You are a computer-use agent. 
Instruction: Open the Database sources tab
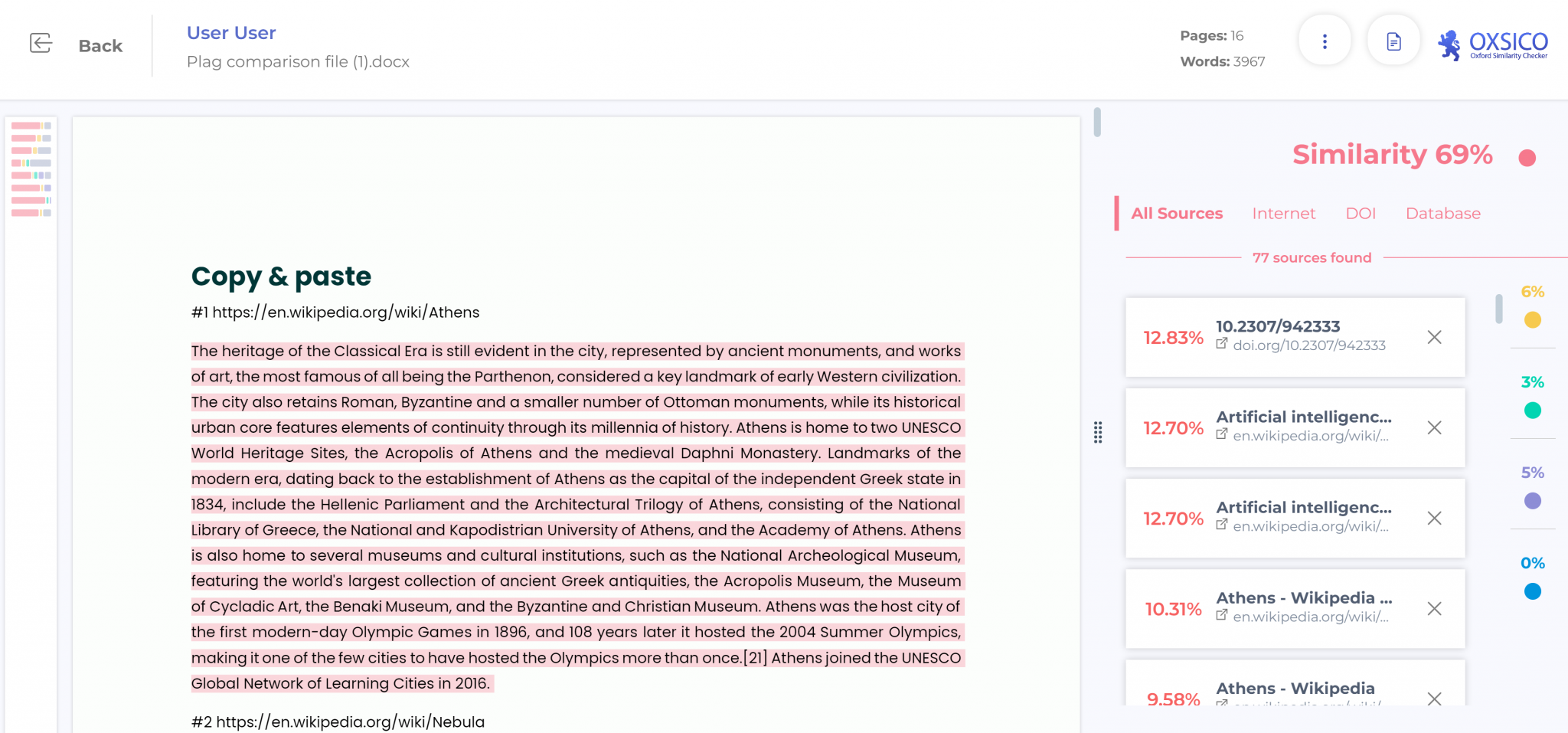coord(1442,214)
